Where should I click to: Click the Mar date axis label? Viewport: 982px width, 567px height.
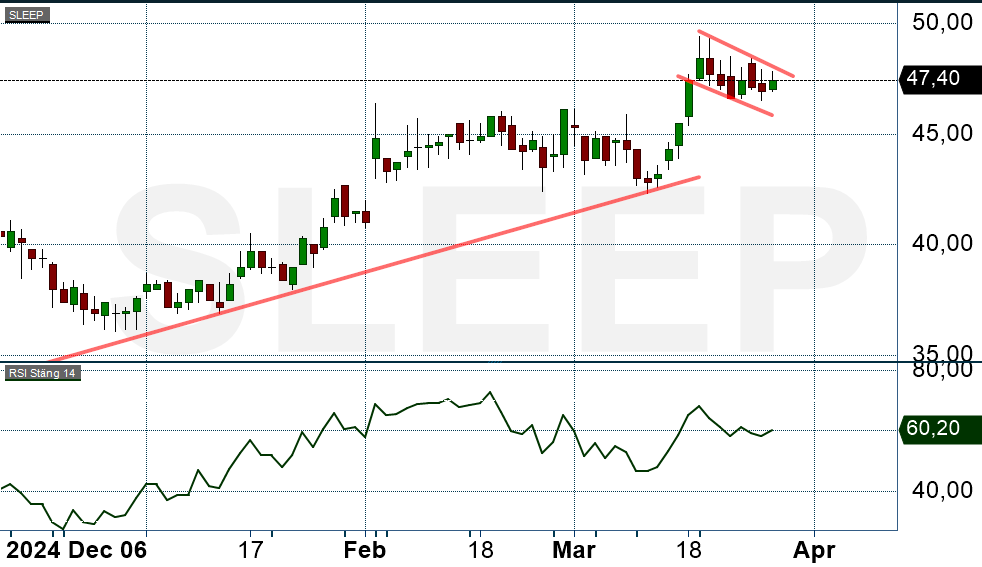[574, 550]
